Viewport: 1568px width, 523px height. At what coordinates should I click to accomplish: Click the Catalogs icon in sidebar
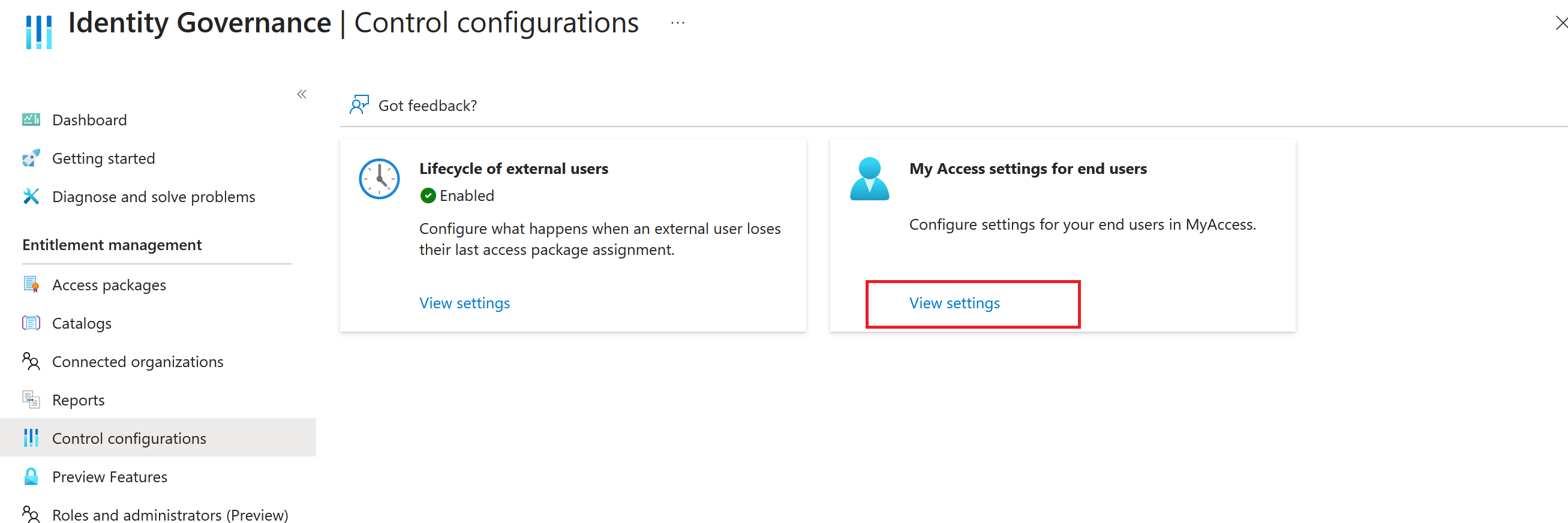point(31,323)
